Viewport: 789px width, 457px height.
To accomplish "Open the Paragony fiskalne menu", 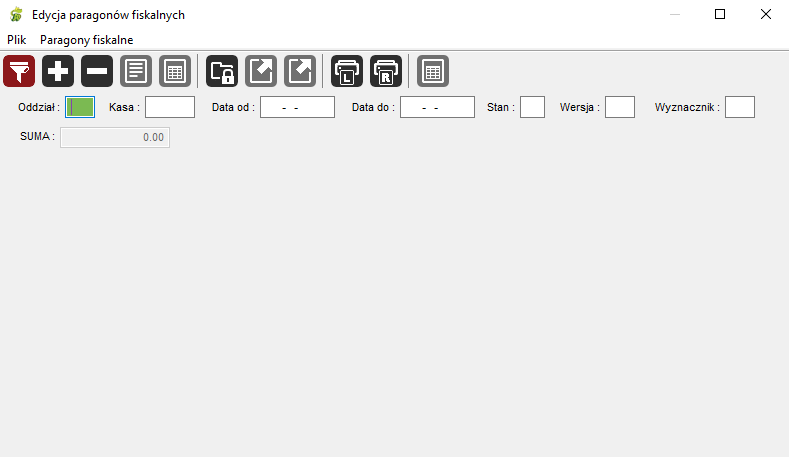I will 87,40.
